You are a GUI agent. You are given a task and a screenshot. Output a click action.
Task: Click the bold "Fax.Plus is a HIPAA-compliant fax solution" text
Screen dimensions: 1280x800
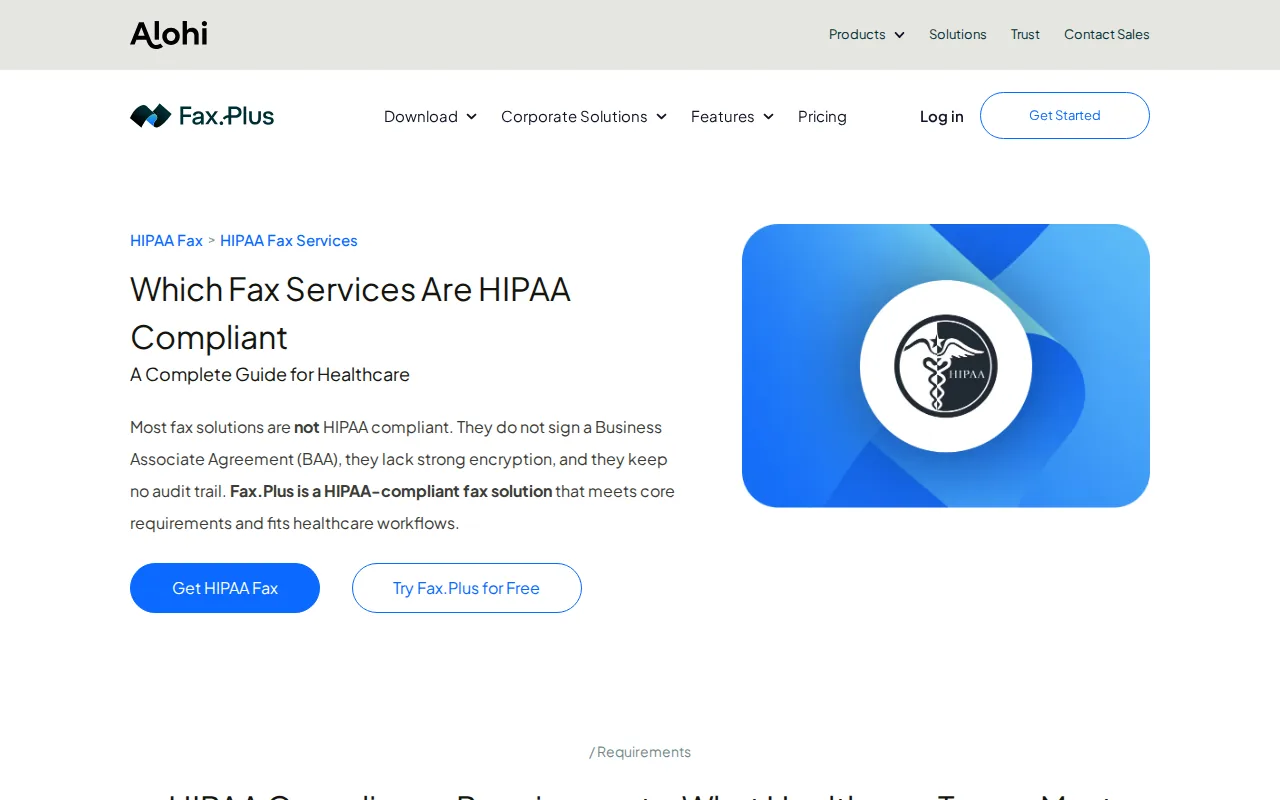391,491
